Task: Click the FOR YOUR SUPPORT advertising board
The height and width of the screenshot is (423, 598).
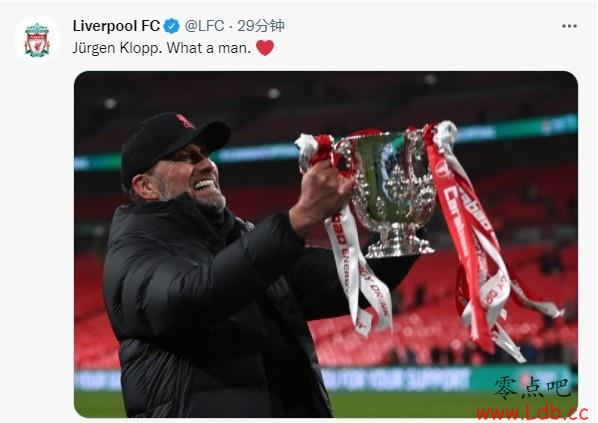Action: point(397,380)
